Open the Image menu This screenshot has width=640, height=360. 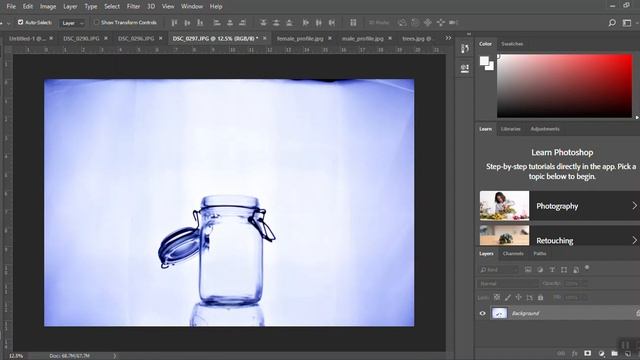point(48,7)
